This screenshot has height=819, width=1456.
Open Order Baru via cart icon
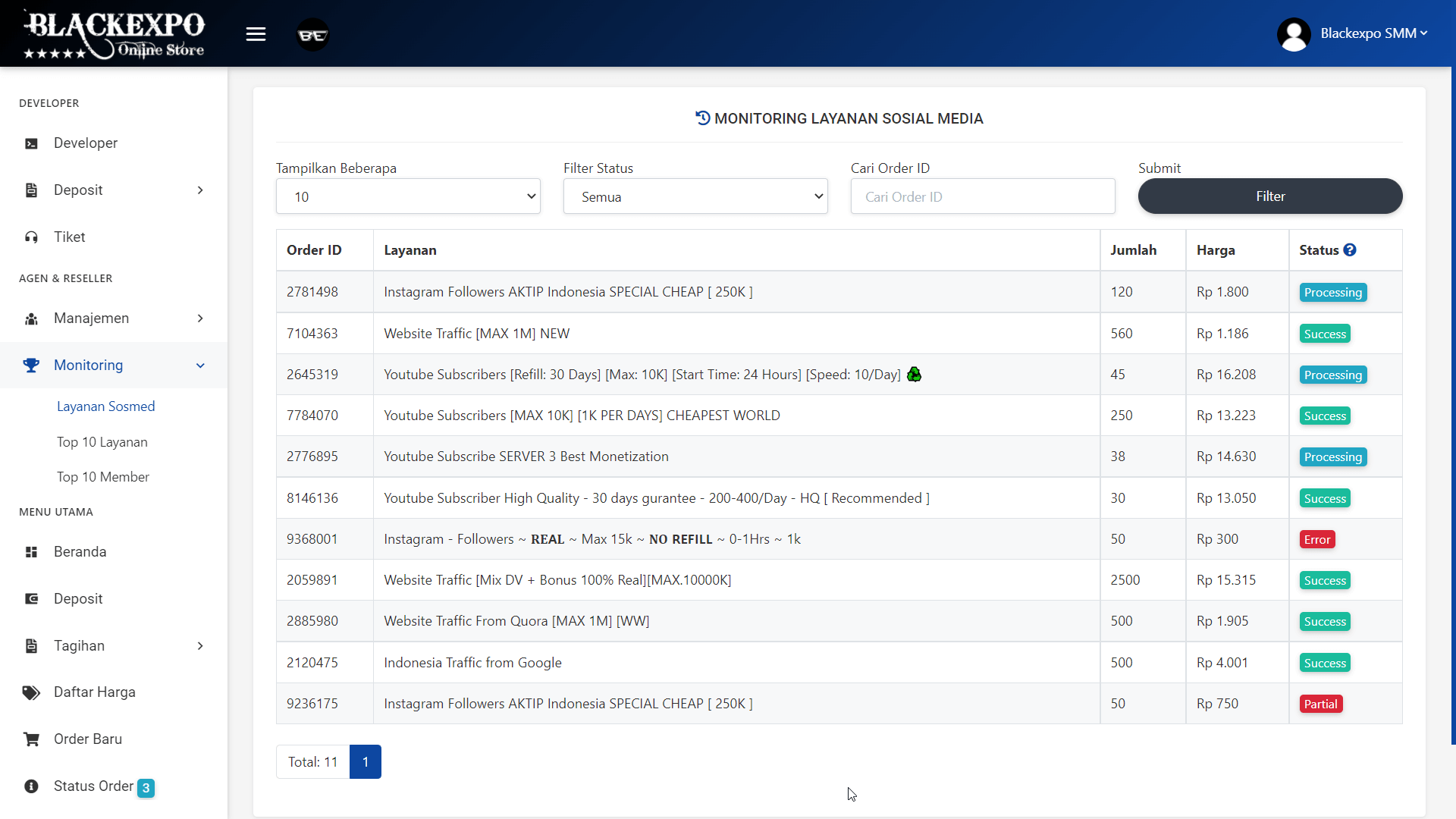coord(31,739)
